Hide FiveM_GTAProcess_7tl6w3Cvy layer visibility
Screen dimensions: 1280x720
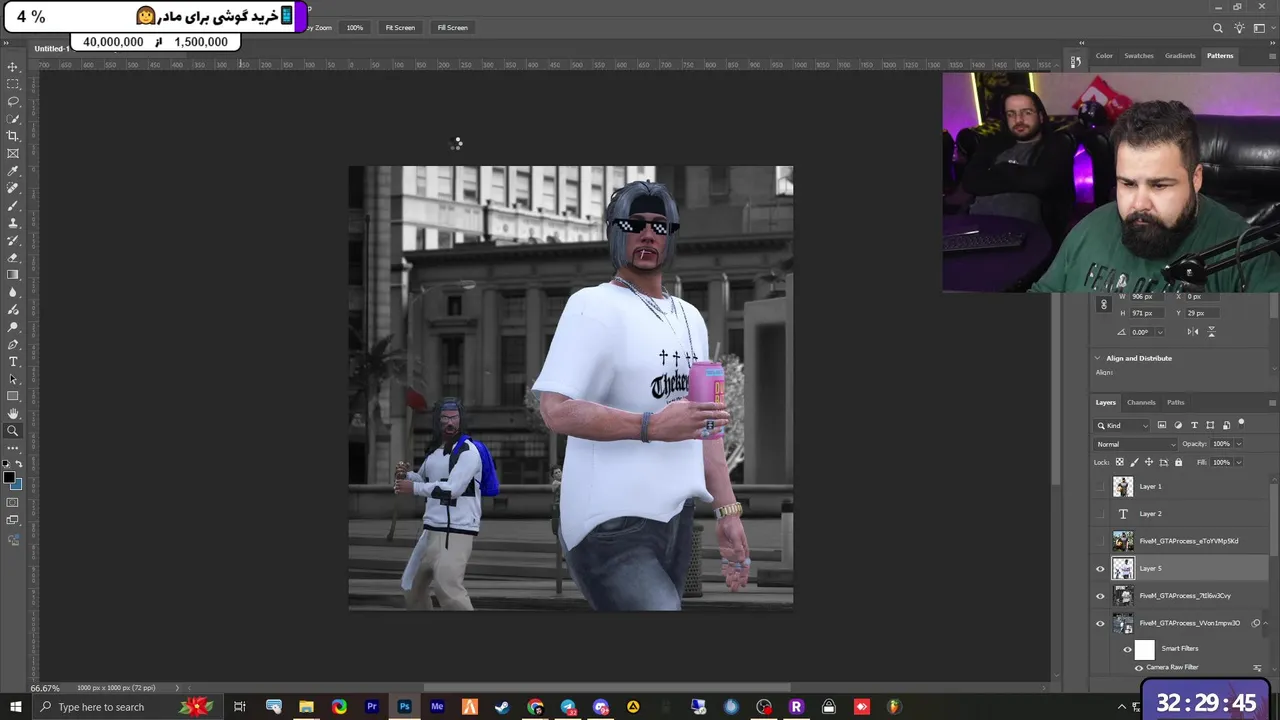(1101, 596)
